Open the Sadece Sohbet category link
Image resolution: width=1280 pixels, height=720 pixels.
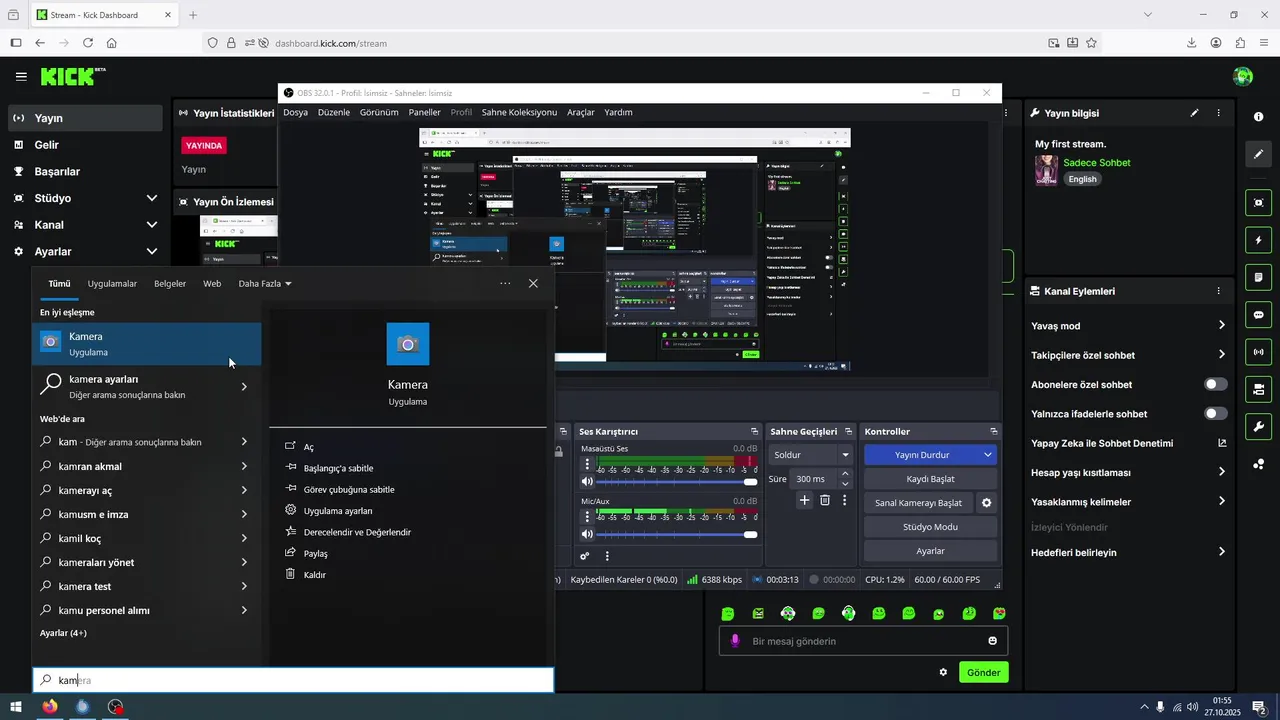[1097, 163]
